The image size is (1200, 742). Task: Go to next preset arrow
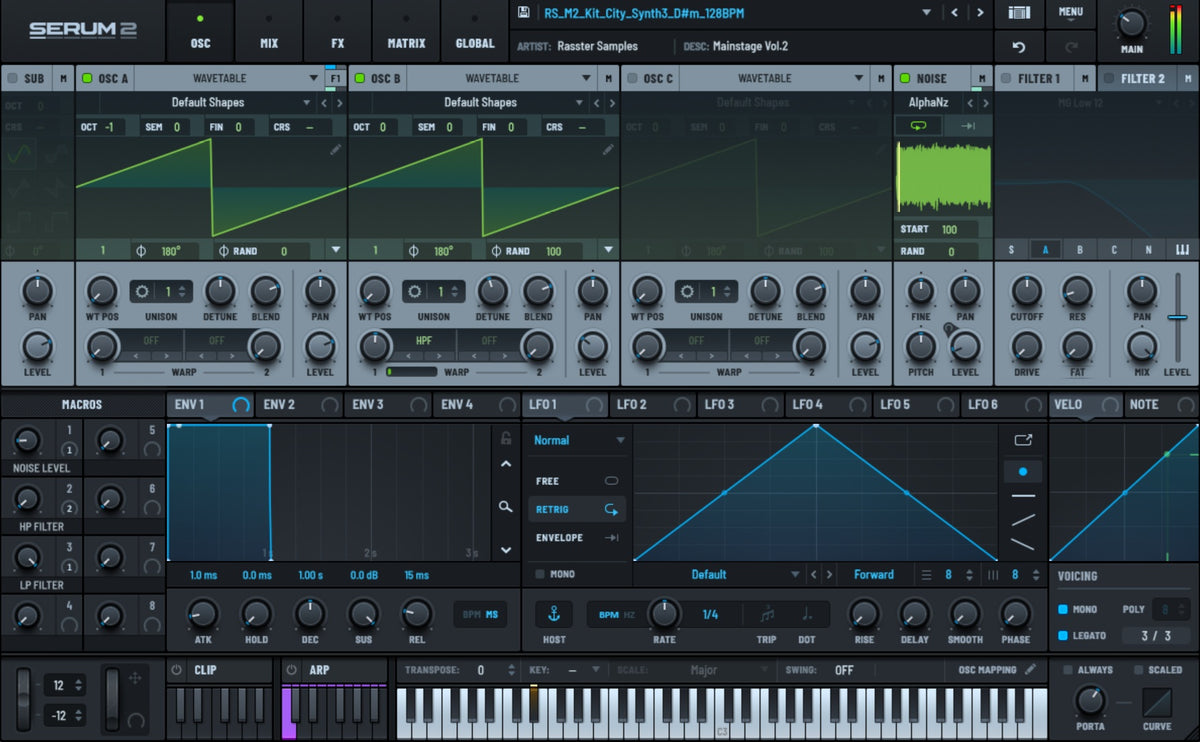point(979,13)
